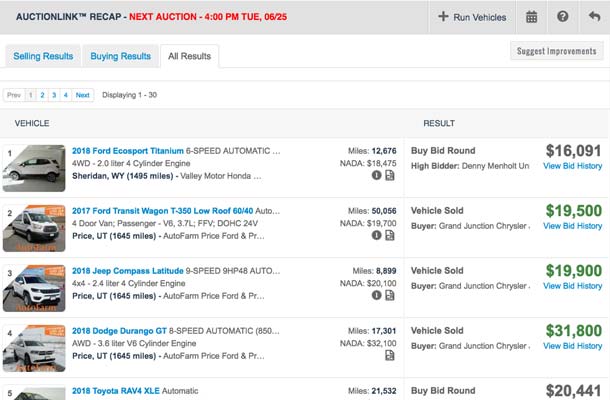The width and height of the screenshot is (610, 400).
Task: Click 'Miles: 50,056' value
Action: (x=372, y=211)
